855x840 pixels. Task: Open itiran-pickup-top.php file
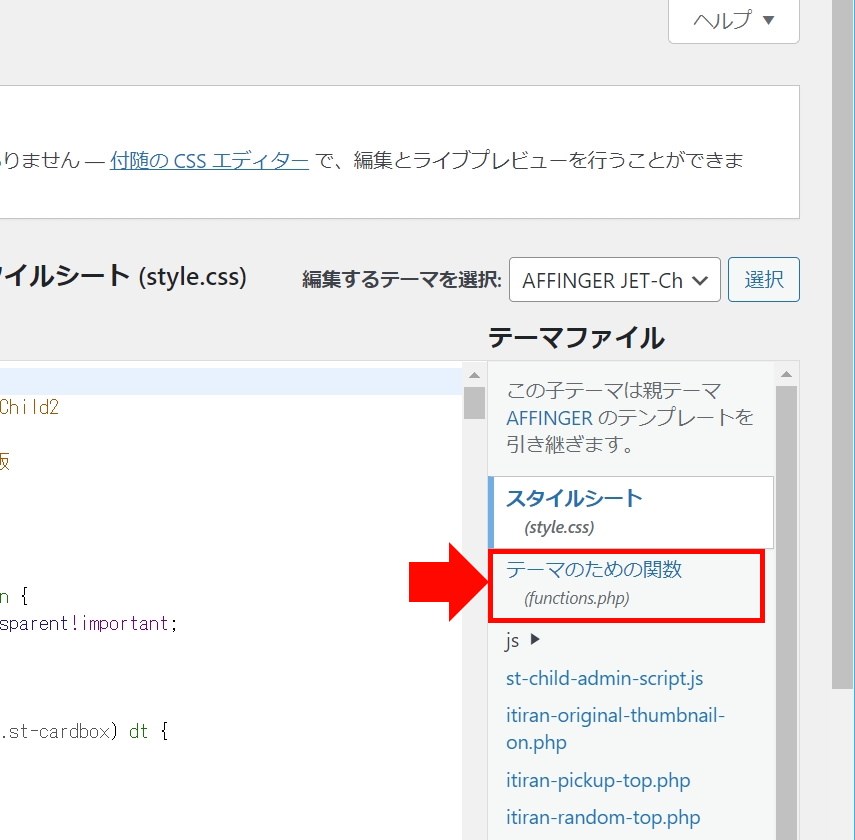598,780
